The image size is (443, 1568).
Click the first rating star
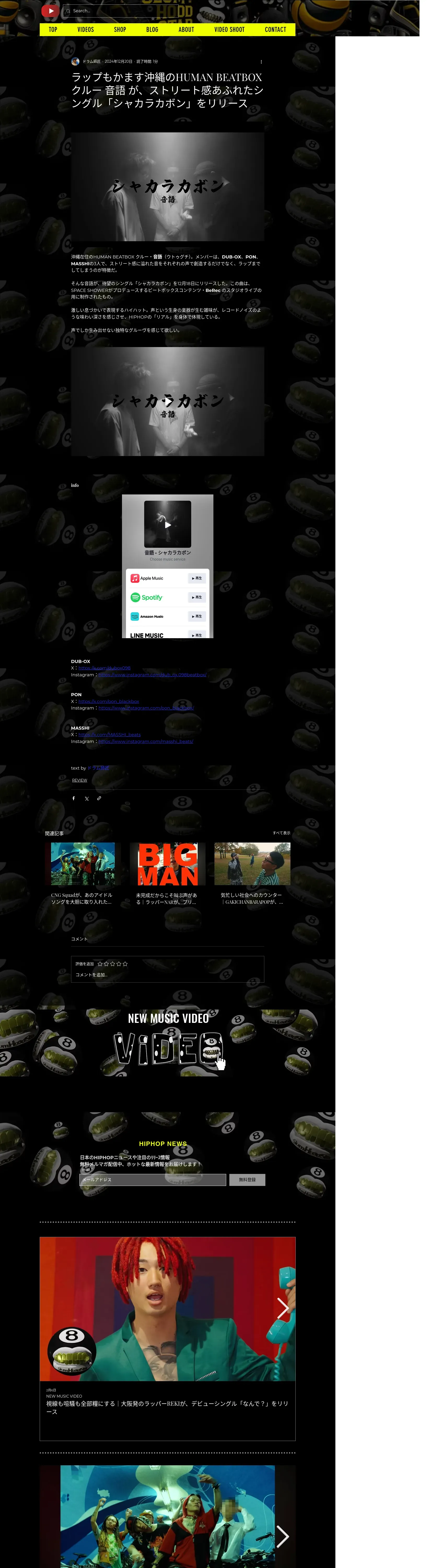[x=100, y=964]
